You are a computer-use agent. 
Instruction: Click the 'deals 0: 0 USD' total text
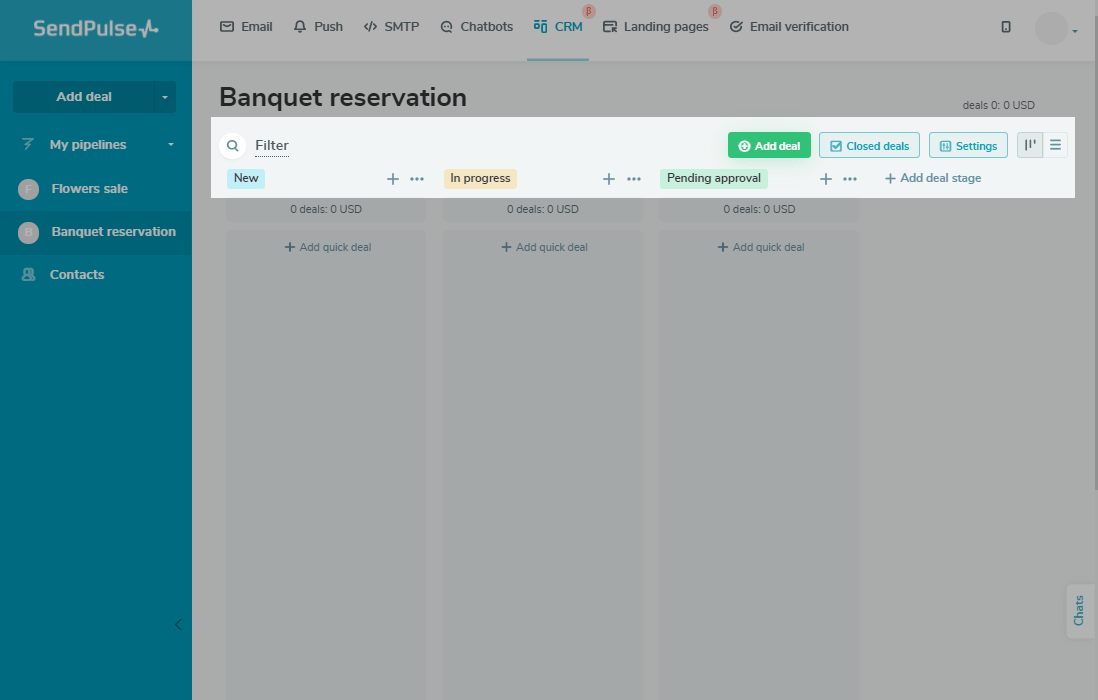tap(999, 105)
